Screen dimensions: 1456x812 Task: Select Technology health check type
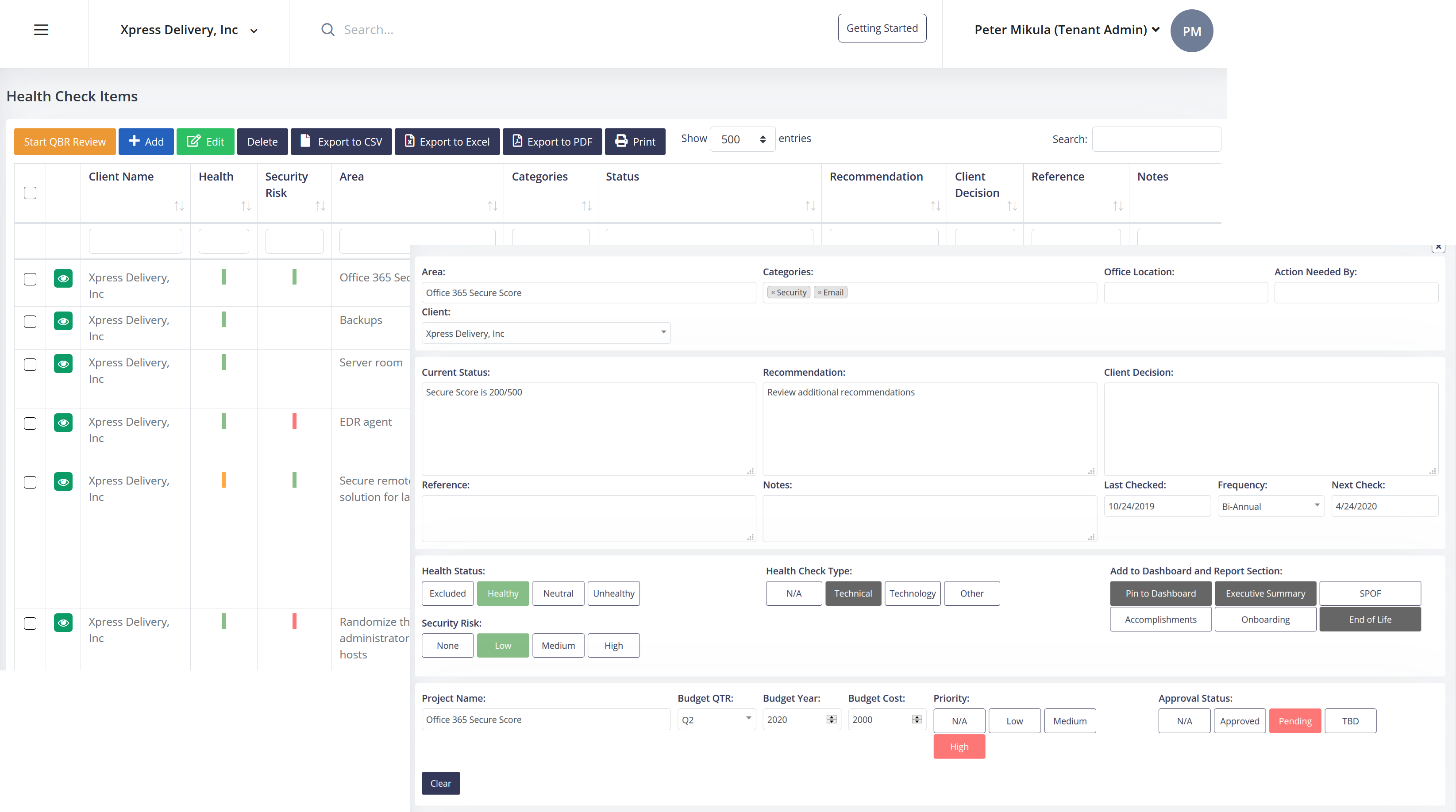(x=912, y=593)
